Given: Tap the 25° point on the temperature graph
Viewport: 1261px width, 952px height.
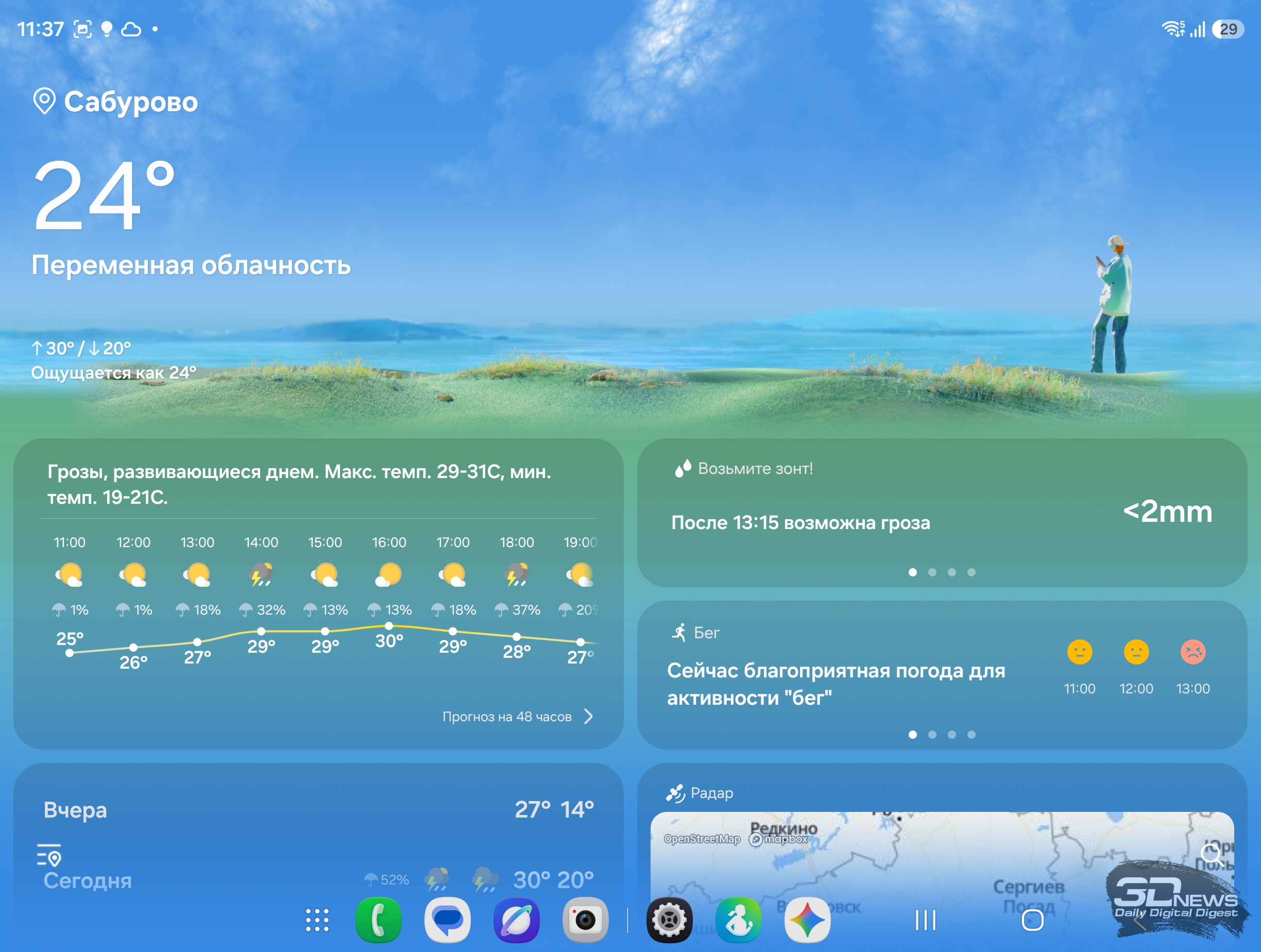Looking at the screenshot, I should 70,653.
